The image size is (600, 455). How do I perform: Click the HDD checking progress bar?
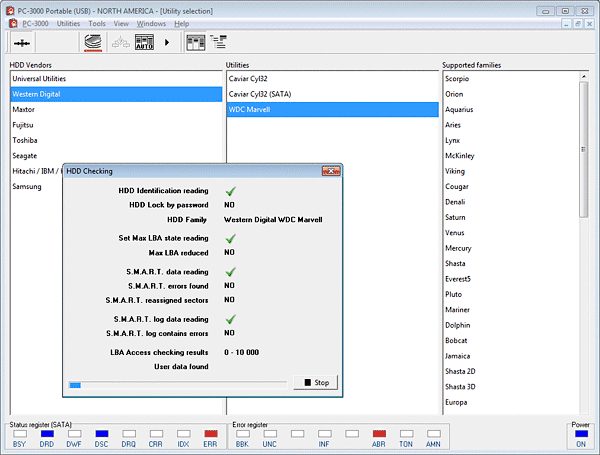(176, 383)
